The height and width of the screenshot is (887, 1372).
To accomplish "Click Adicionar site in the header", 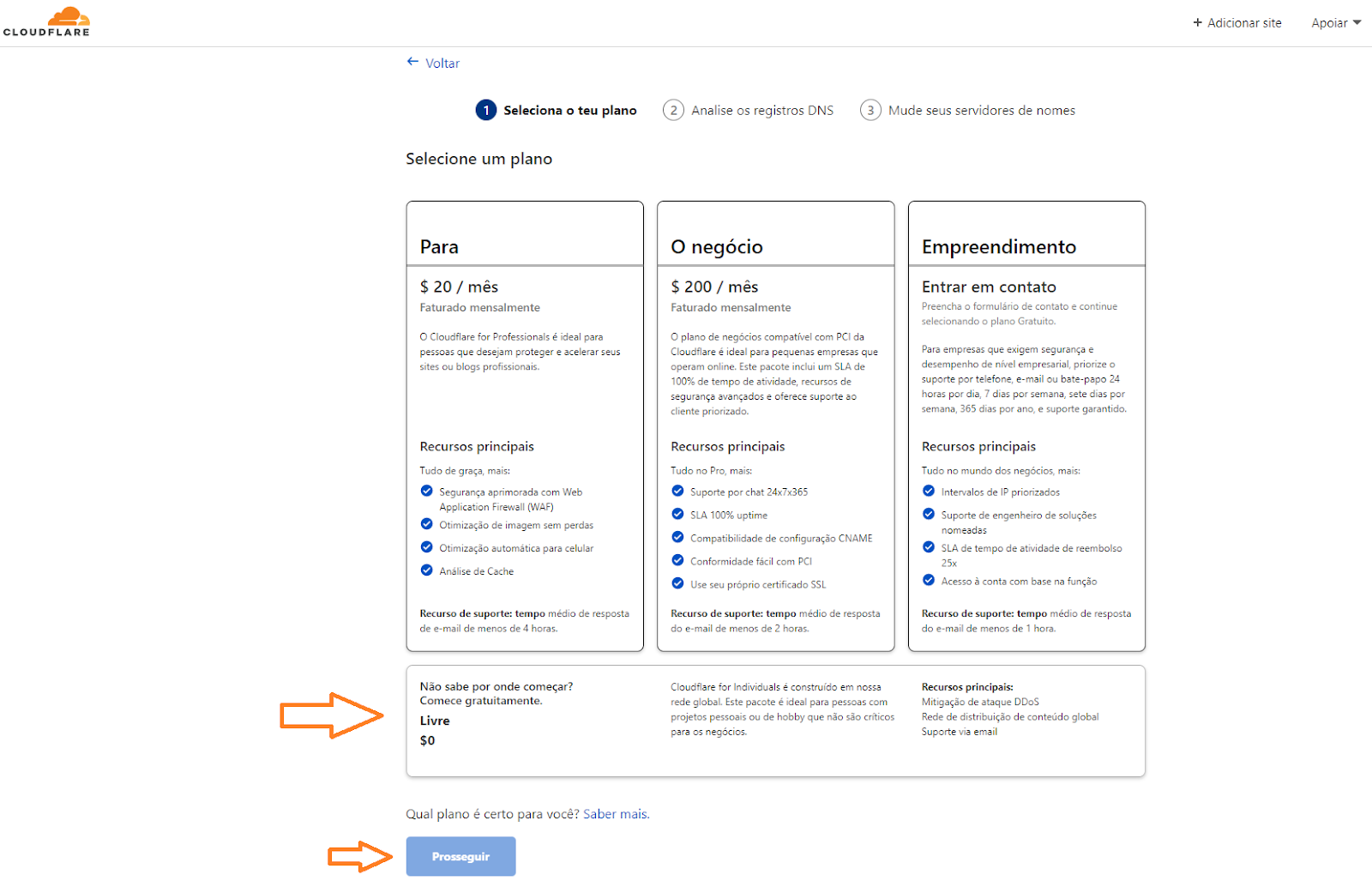I will [x=1237, y=23].
